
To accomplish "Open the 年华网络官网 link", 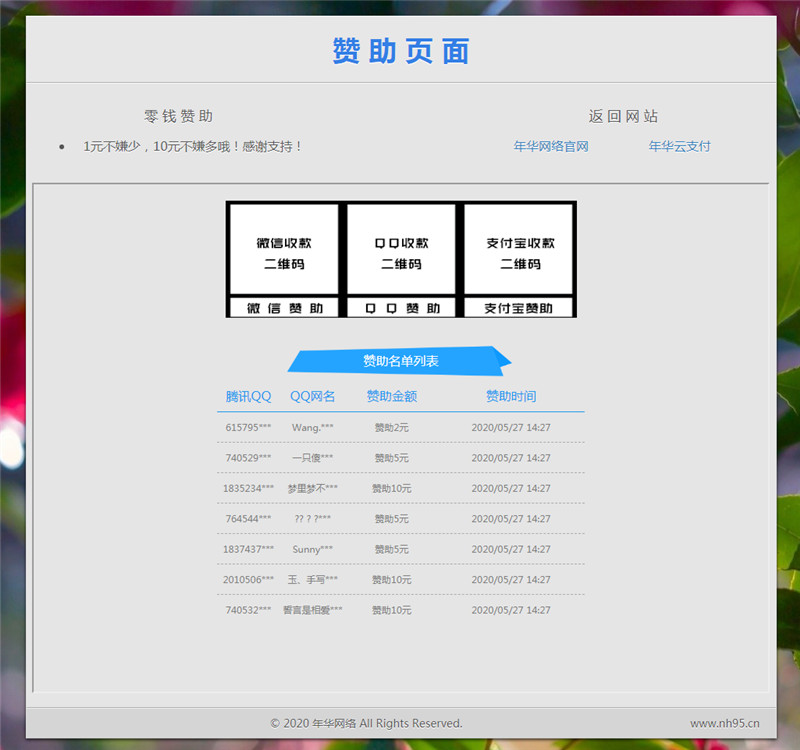I will (x=549, y=146).
